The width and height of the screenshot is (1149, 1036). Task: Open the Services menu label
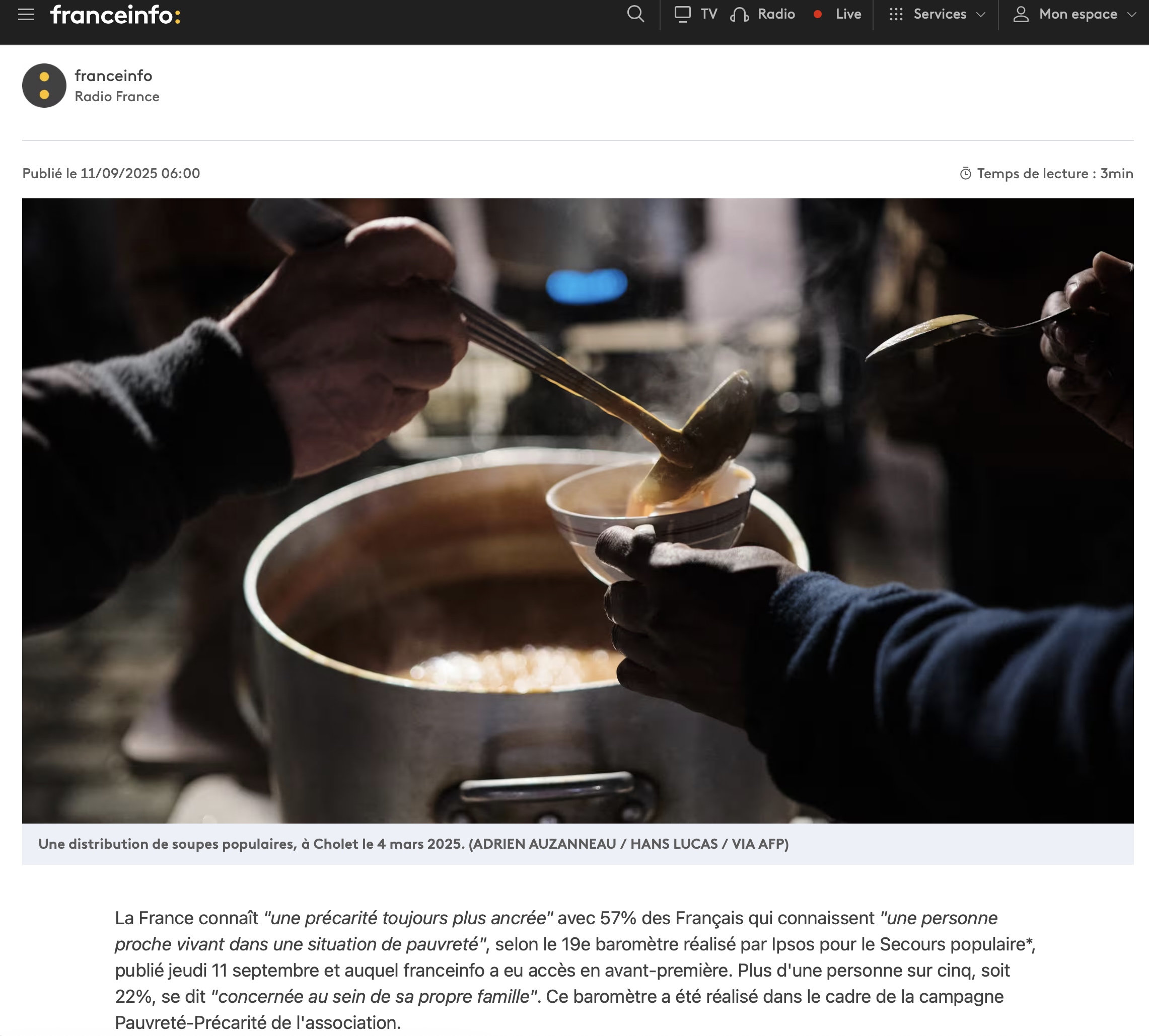940,14
